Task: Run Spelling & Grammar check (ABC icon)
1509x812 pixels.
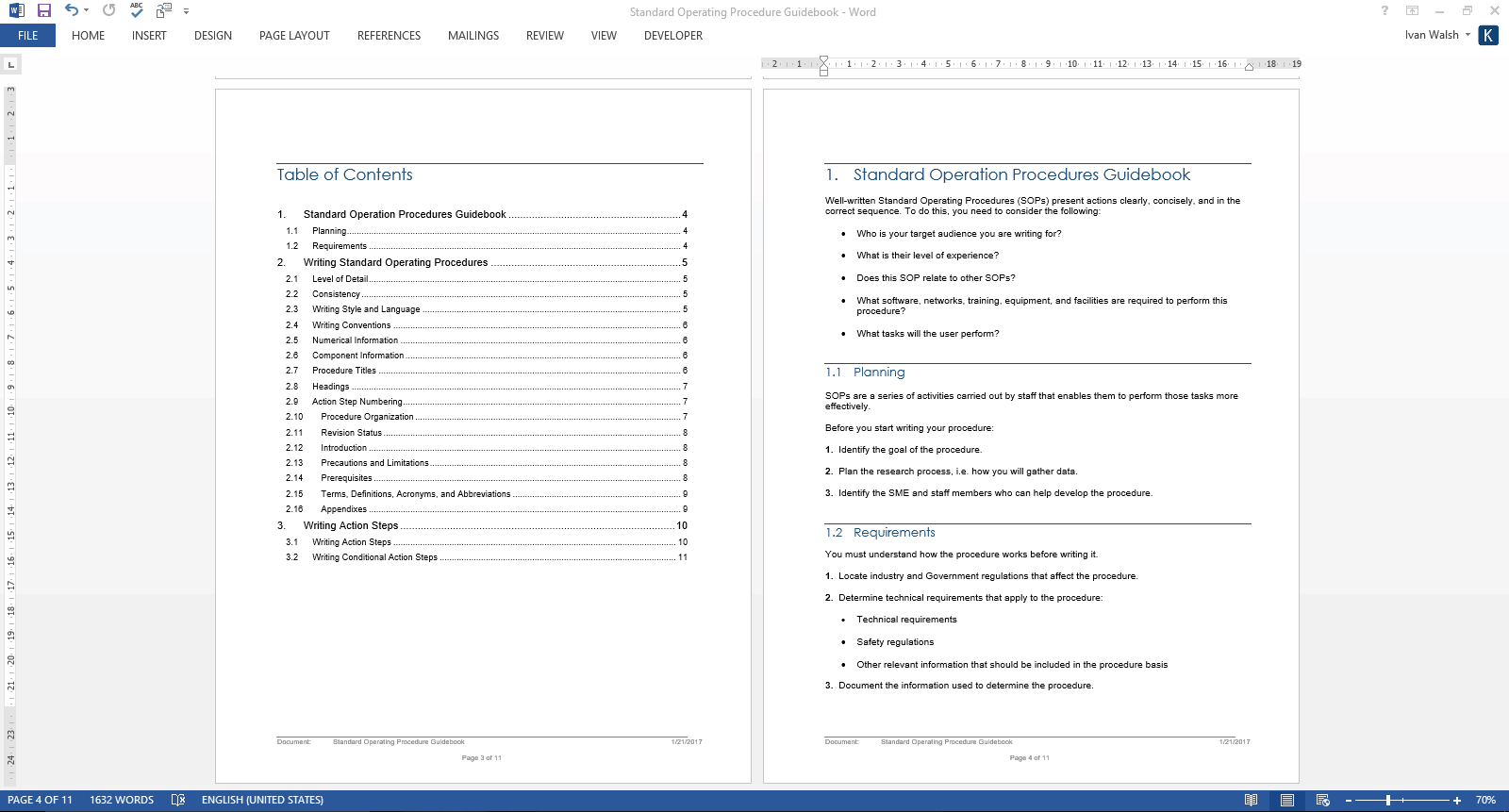Action: (137, 10)
